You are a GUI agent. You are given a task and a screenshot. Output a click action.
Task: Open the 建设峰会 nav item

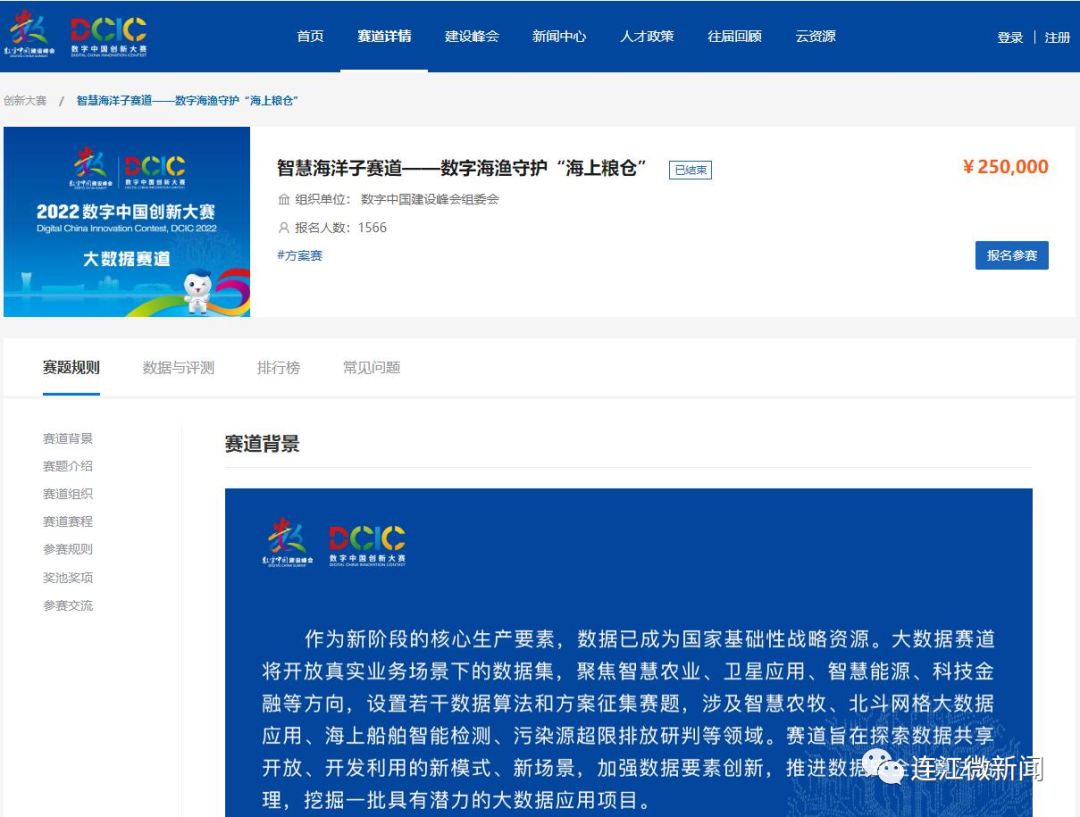coord(472,37)
